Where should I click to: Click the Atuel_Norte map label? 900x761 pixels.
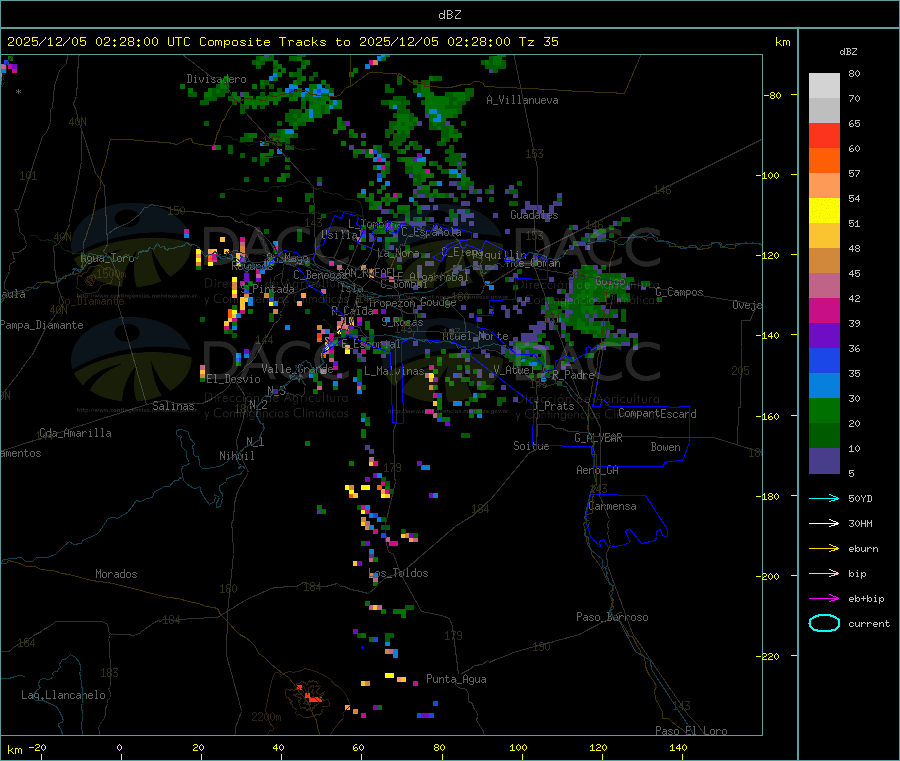pyautogui.click(x=475, y=336)
